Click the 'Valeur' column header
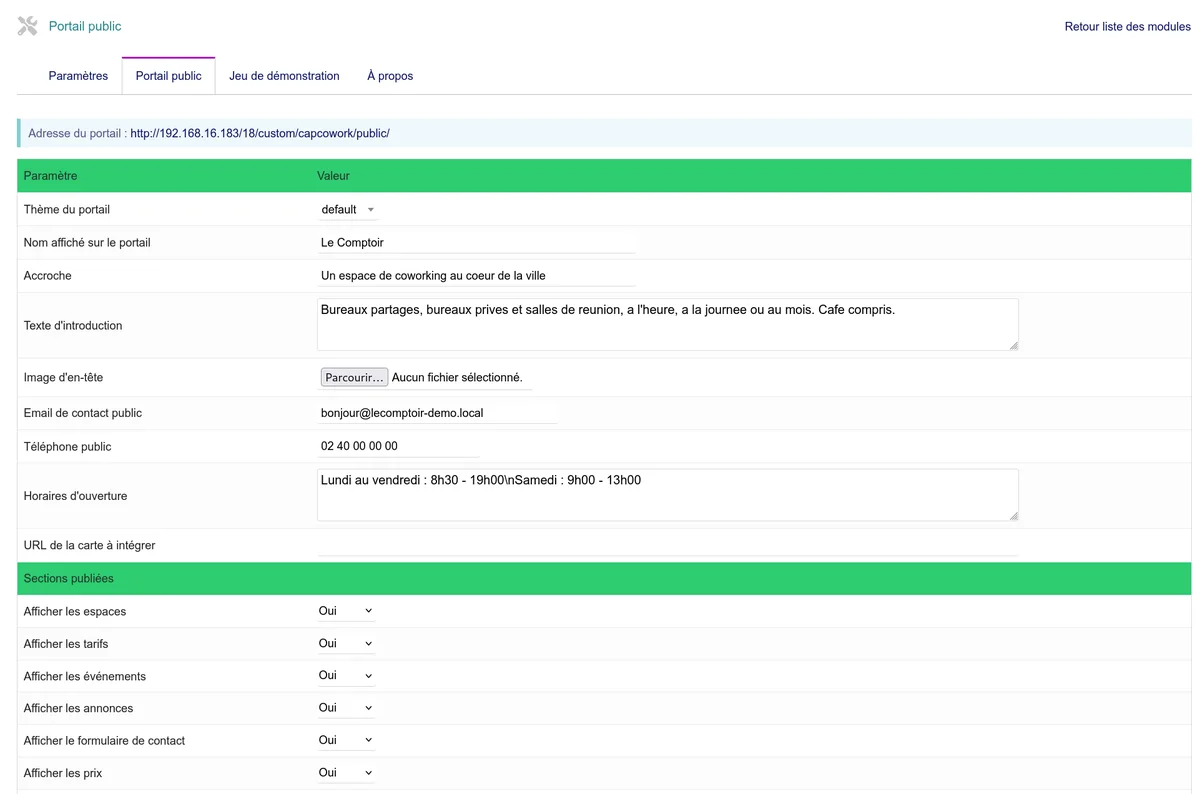 pos(334,176)
